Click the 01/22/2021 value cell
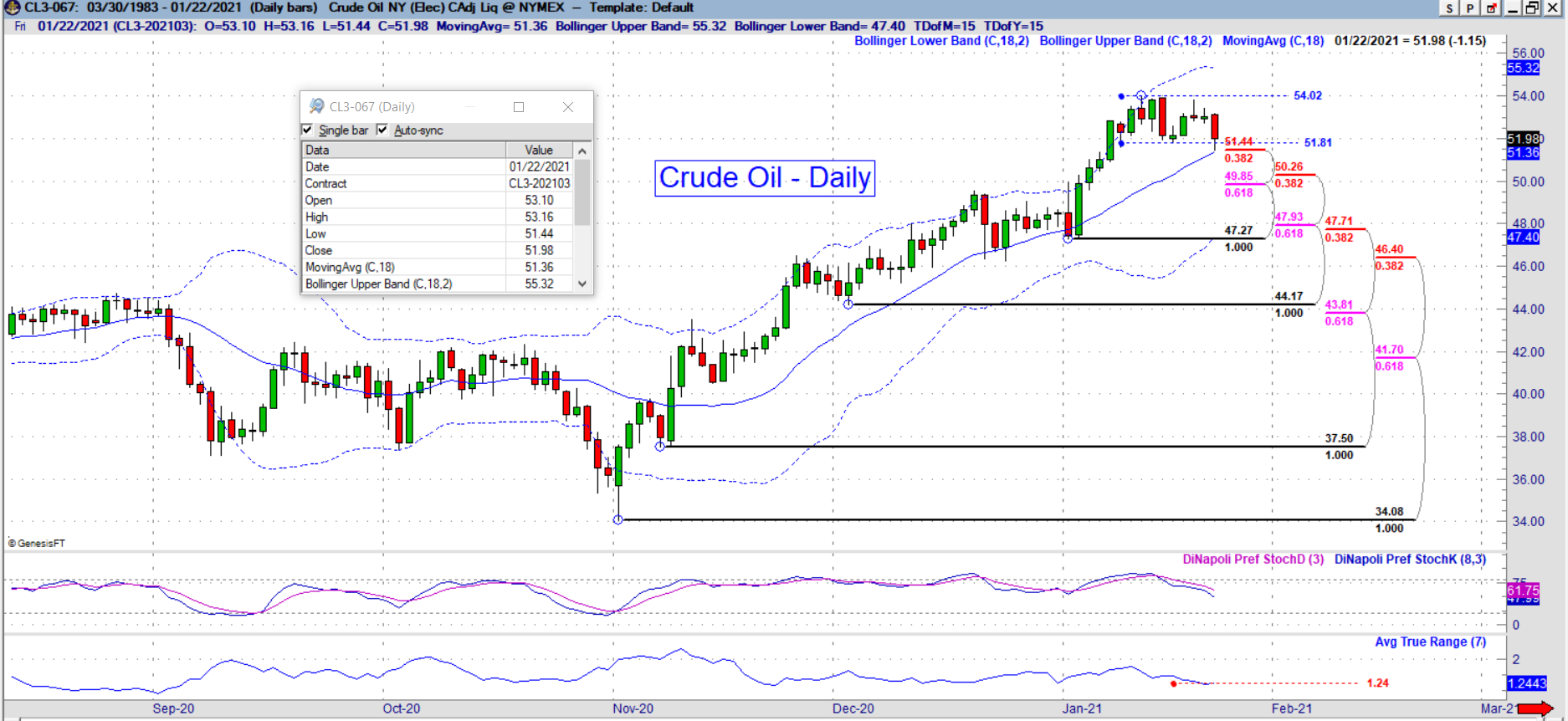The height and width of the screenshot is (721, 1568). pyautogui.click(x=540, y=166)
